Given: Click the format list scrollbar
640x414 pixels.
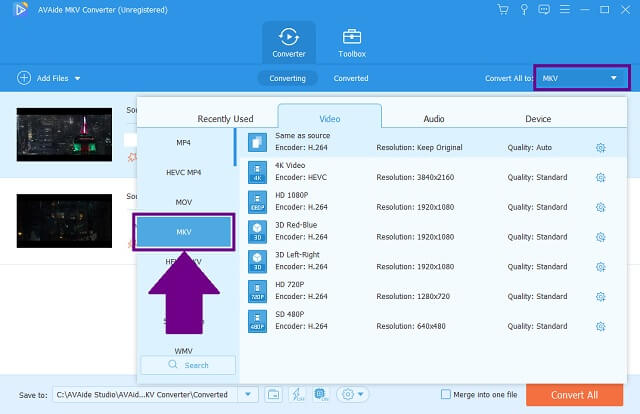Looking at the screenshot, I should [235, 147].
